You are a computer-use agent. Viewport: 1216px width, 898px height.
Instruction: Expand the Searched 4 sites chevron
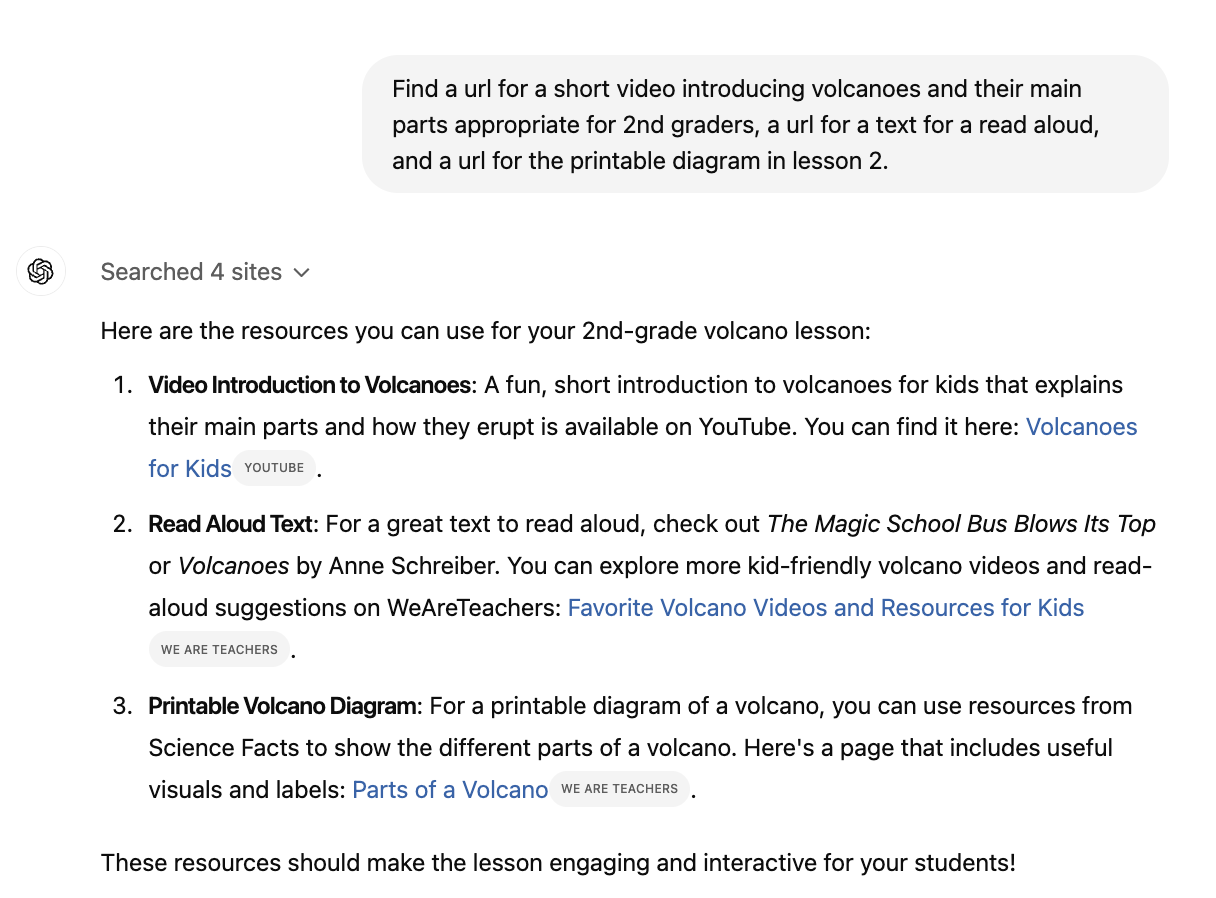pyautogui.click(x=302, y=273)
